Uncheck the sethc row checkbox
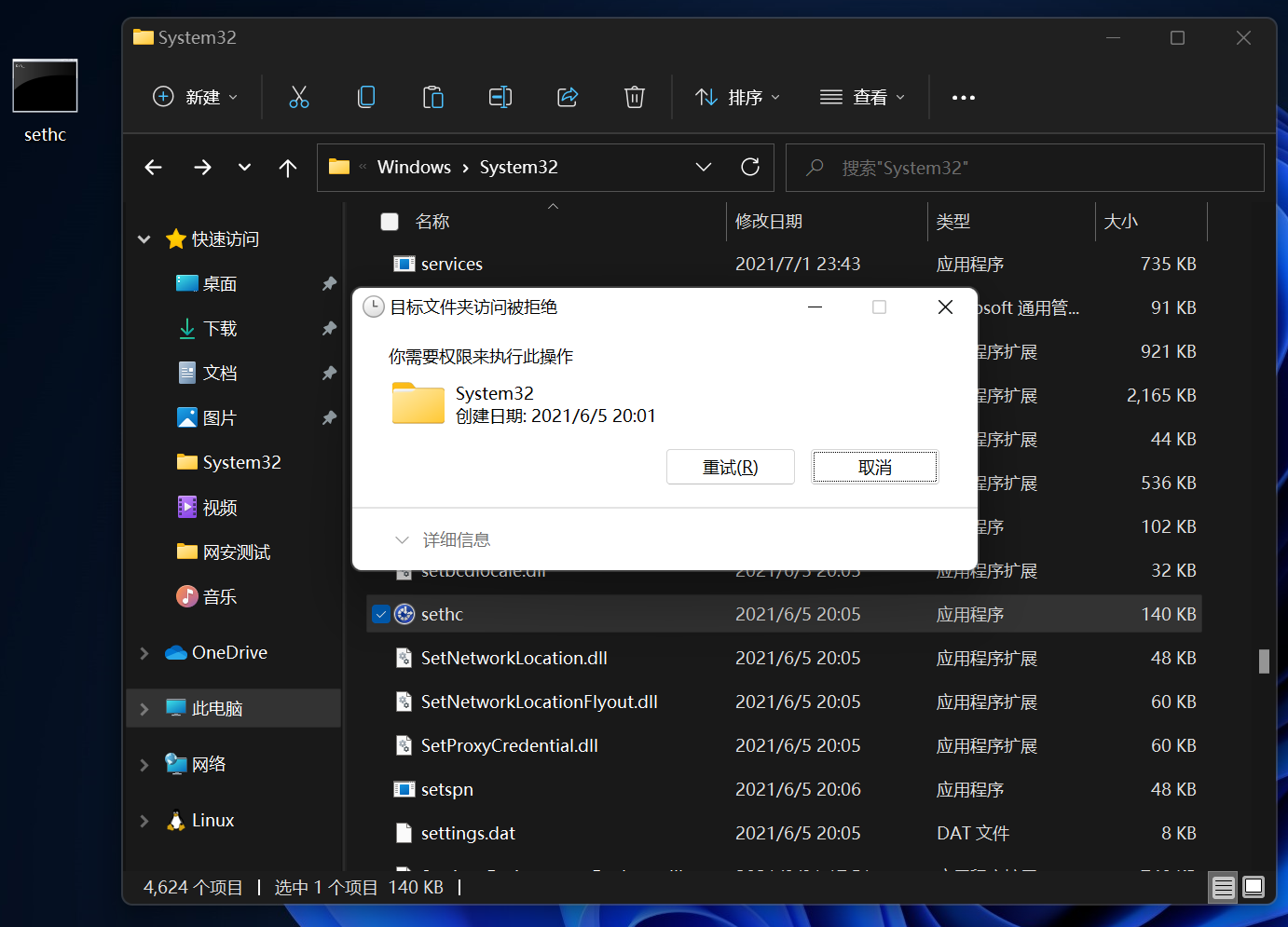The height and width of the screenshot is (927, 1288). [380, 614]
